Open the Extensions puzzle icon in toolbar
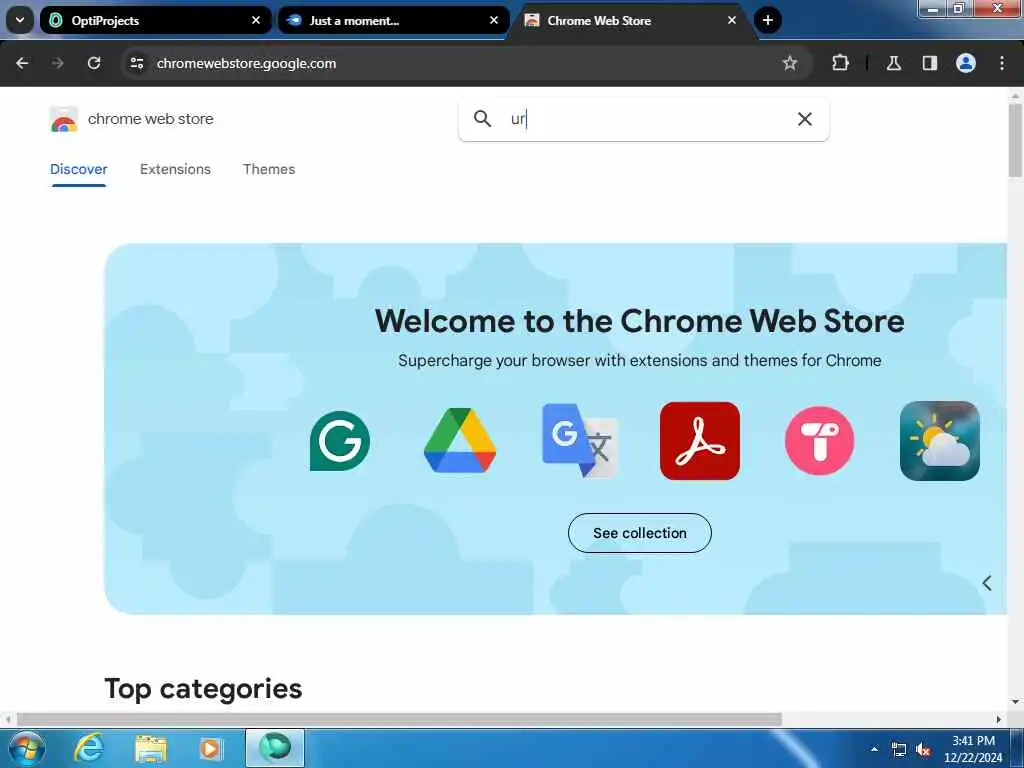 [840, 63]
